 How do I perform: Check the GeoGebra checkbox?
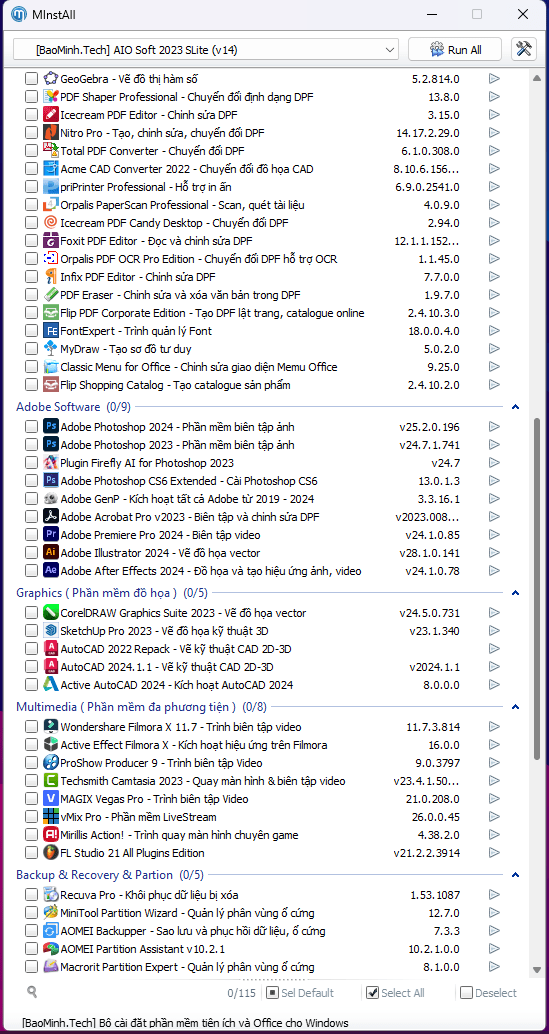tap(32, 78)
